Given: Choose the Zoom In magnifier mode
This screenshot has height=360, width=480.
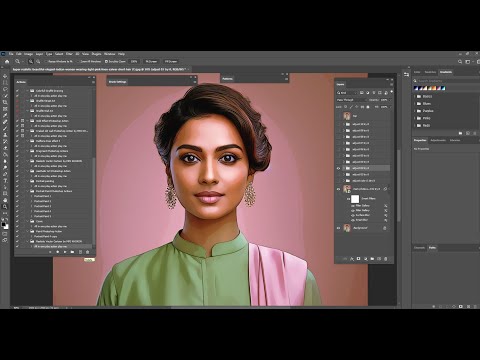Looking at the screenshot, I should [31, 61].
